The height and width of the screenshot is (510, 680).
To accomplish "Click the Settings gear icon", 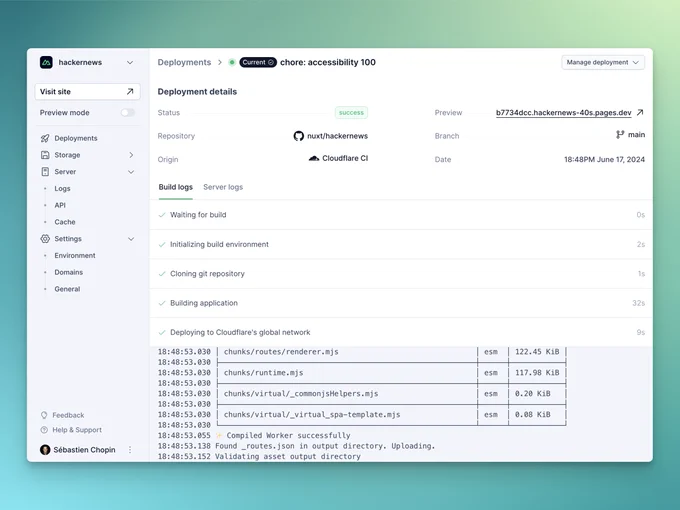I will click(45, 239).
